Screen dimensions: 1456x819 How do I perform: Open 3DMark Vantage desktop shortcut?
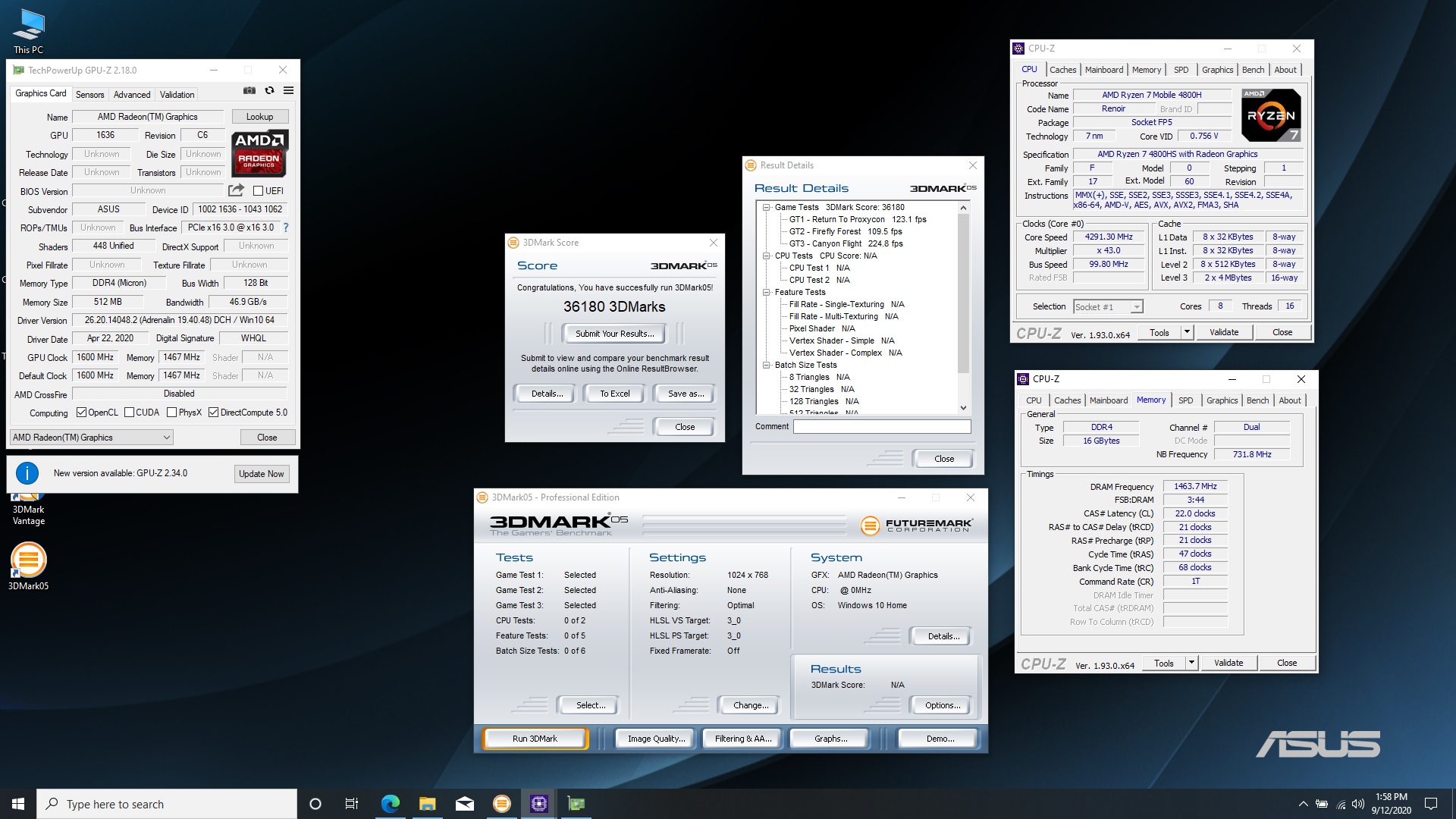(x=28, y=508)
